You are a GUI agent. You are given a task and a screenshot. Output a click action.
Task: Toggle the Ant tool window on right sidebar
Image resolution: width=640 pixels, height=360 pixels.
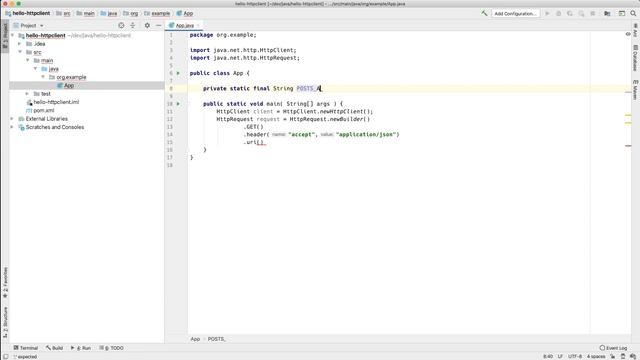coord(635,31)
